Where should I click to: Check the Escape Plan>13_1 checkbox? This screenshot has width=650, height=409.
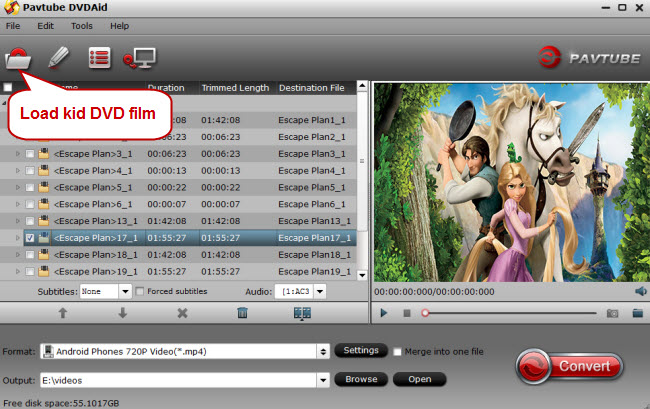30,221
